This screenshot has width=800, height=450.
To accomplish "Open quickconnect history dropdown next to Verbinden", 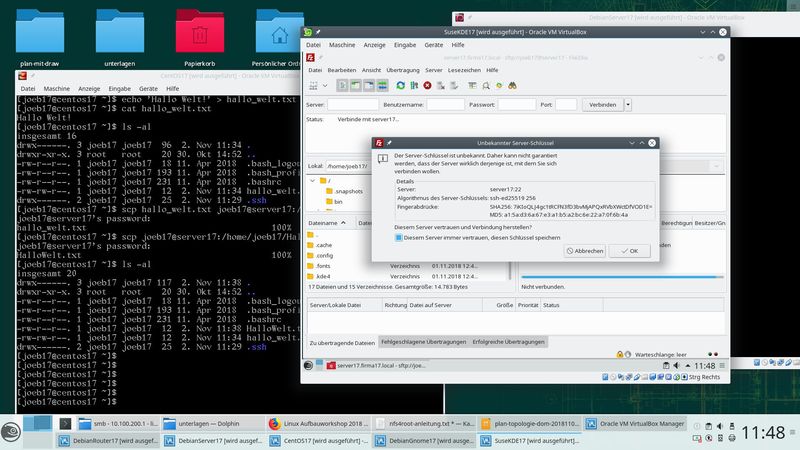I will point(628,105).
